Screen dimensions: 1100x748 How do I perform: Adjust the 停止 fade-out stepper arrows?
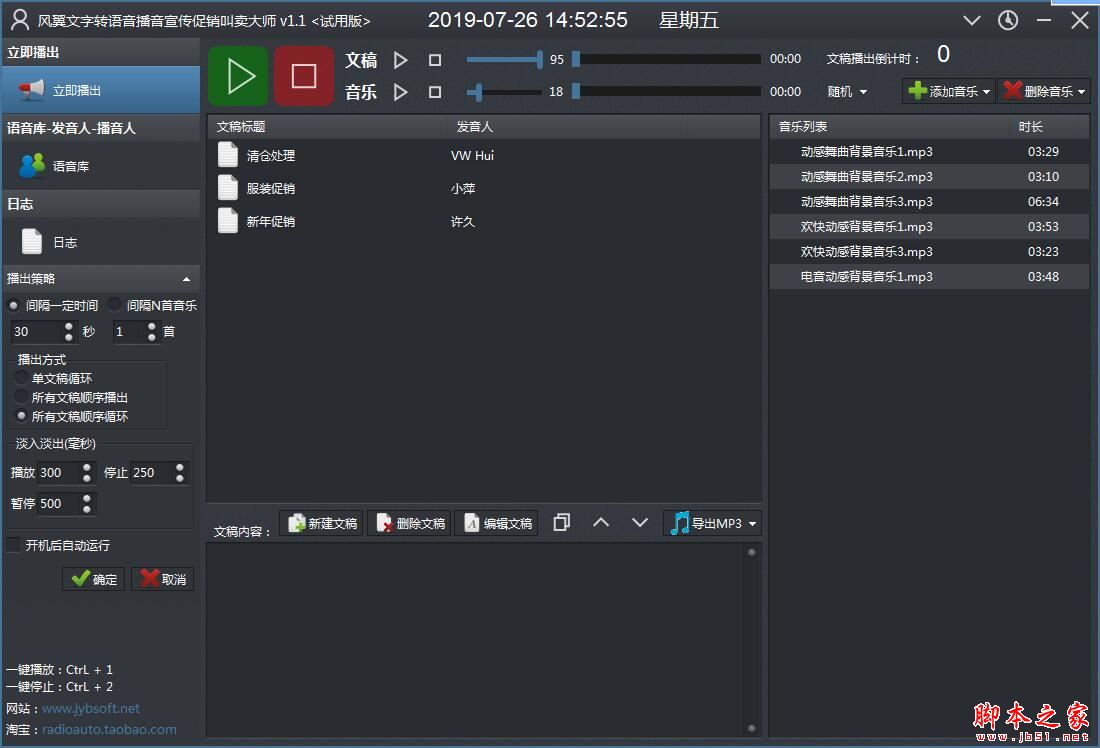point(180,473)
